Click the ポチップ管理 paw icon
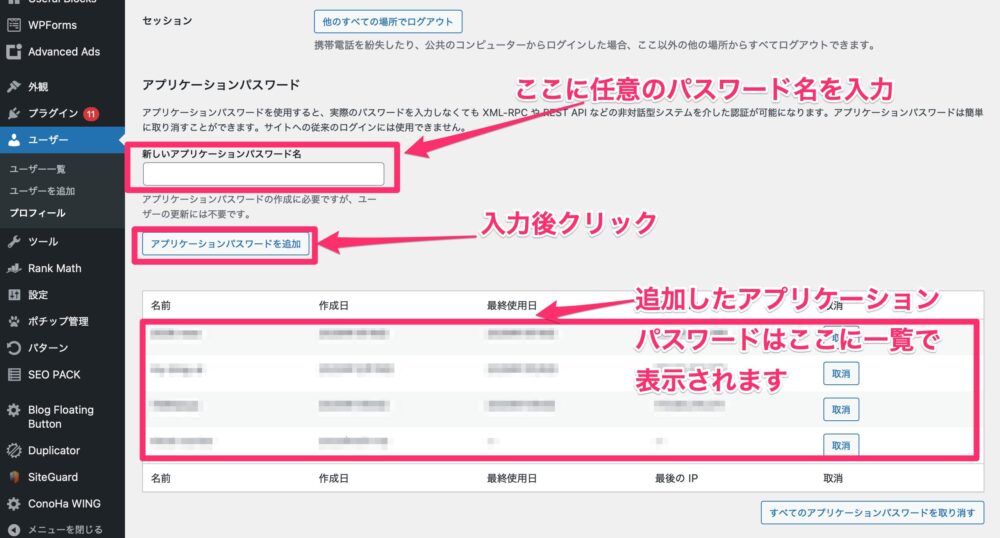 [x=14, y=322]
